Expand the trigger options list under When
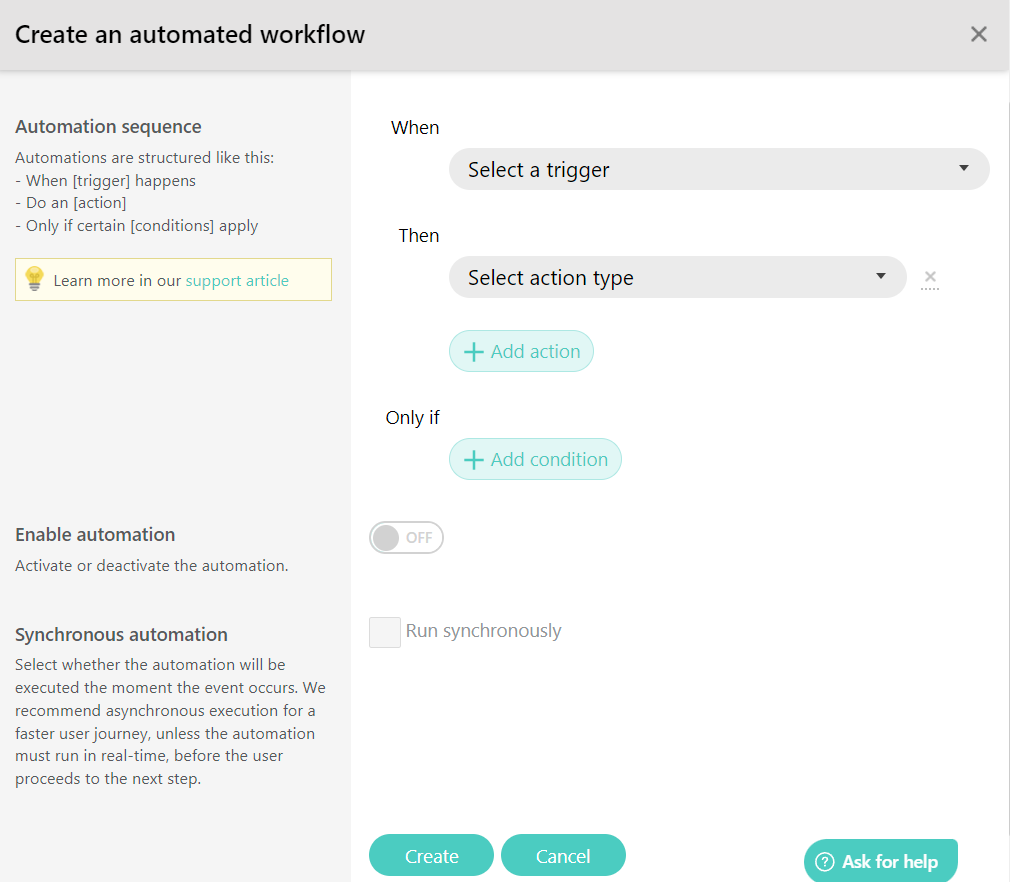The height and width of the screenshot is (882, 1010). tap(718, 169)
